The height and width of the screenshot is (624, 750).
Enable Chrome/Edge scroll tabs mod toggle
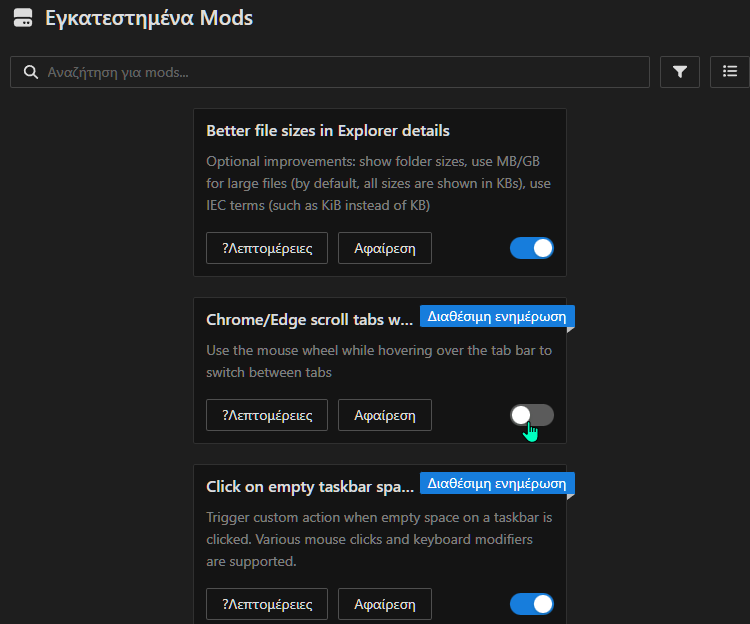pos(532,415)
